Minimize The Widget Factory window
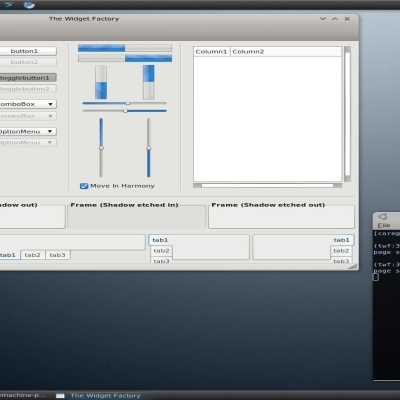The image size is (400, 400). point(323,19)
